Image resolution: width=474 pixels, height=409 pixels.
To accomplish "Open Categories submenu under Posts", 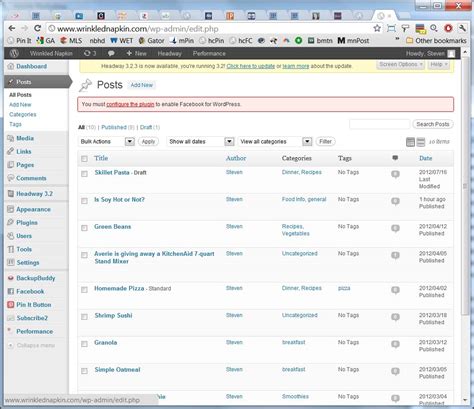I will (23, 114).
